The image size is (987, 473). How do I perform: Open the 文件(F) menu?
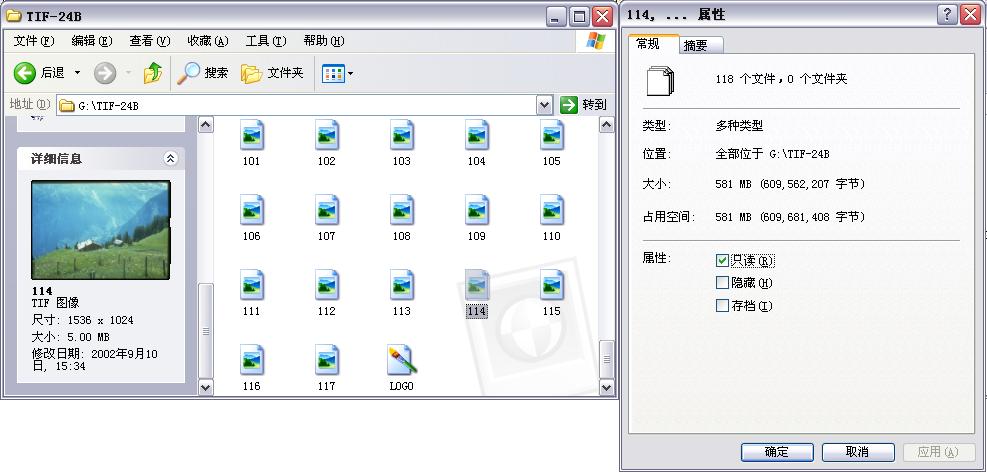tap(34, 41)
